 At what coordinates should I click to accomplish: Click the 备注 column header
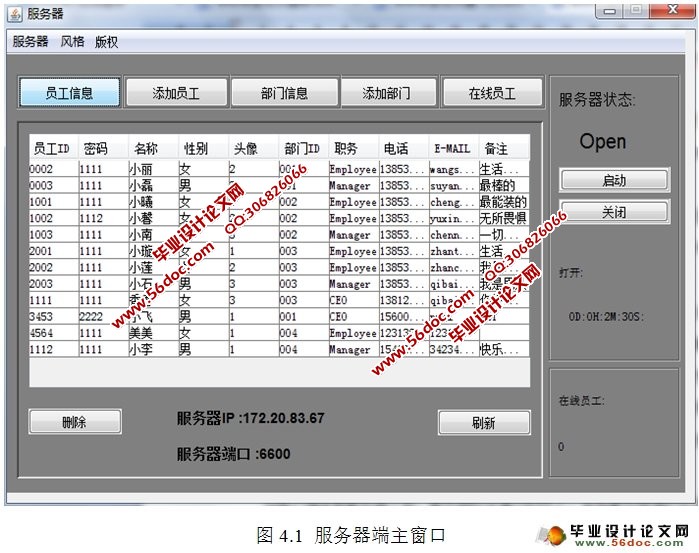click(504, 149)
